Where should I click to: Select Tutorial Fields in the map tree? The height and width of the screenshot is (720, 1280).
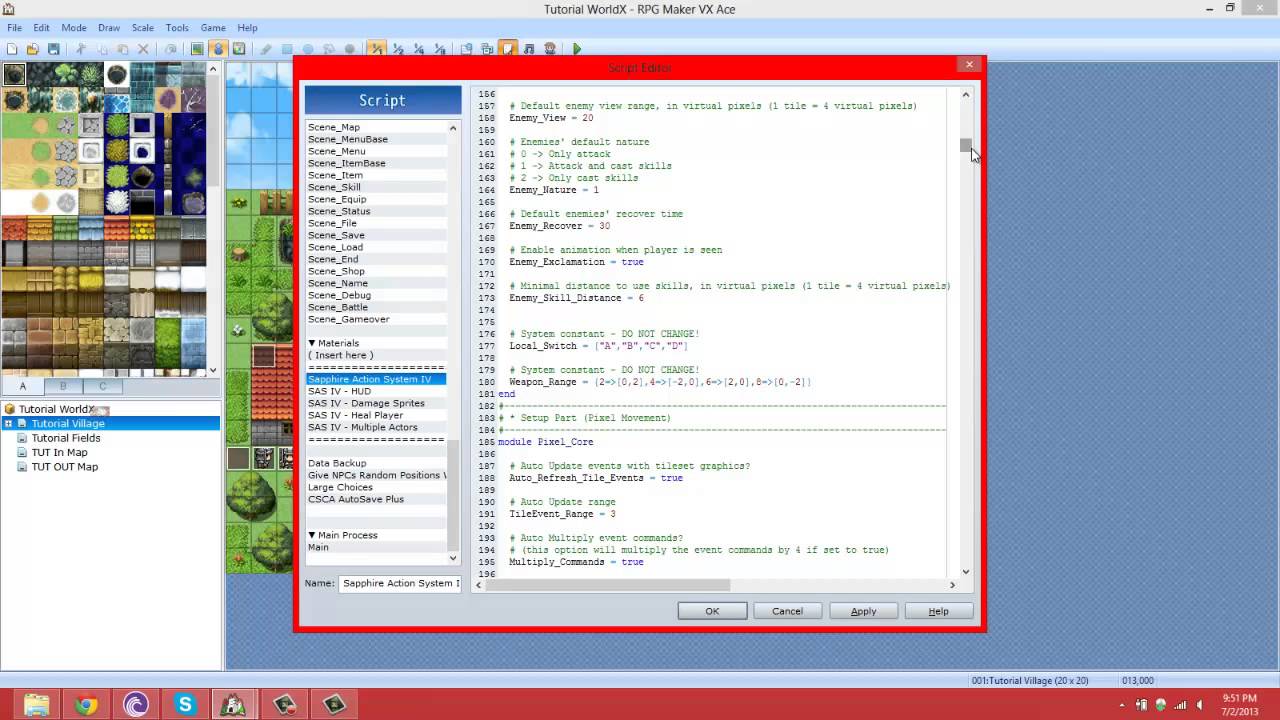tap(65, 438)
